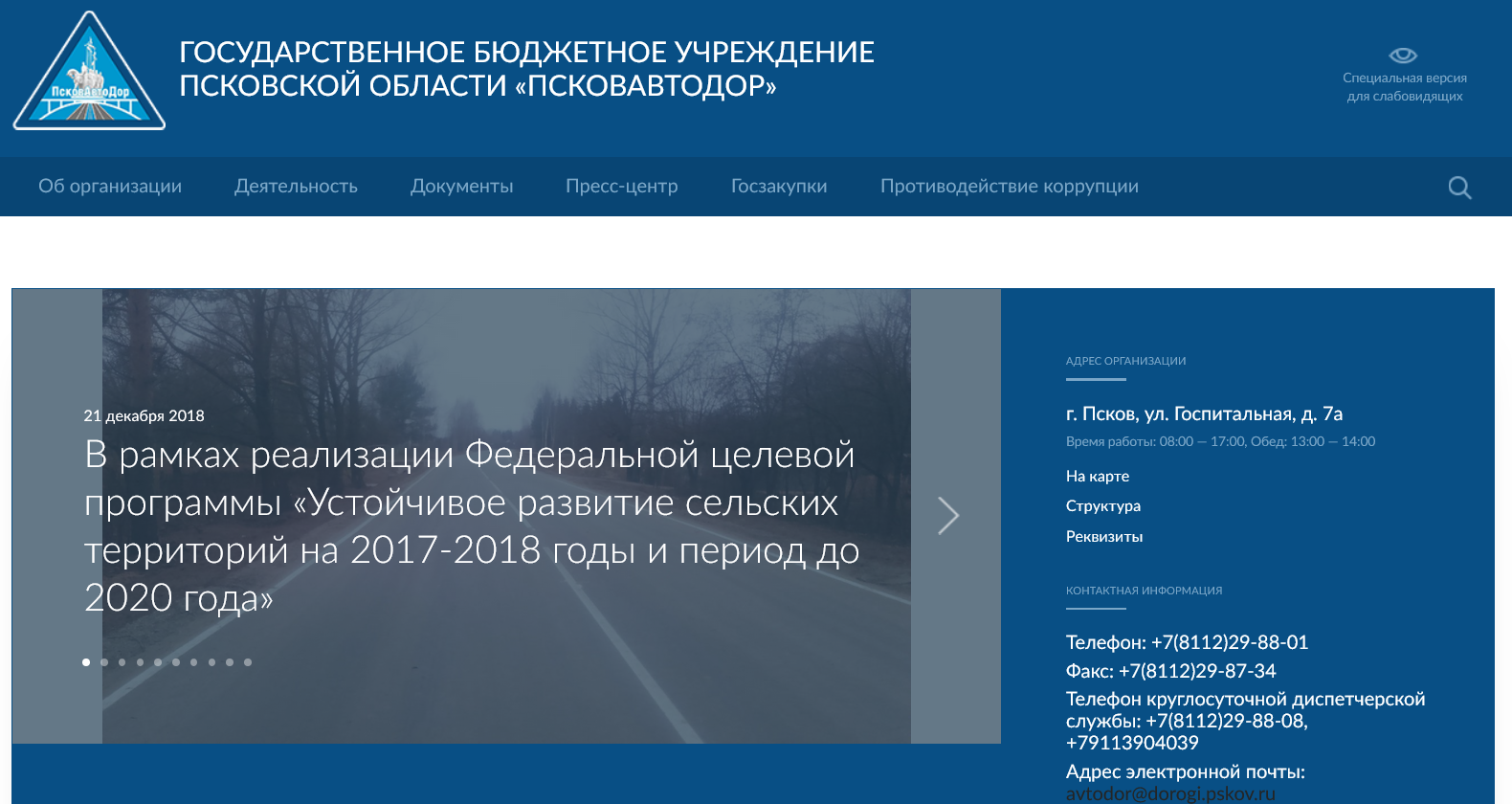
Task: Toggle the visually impaired version eye icon
Action: click(x=1403, y=56)
